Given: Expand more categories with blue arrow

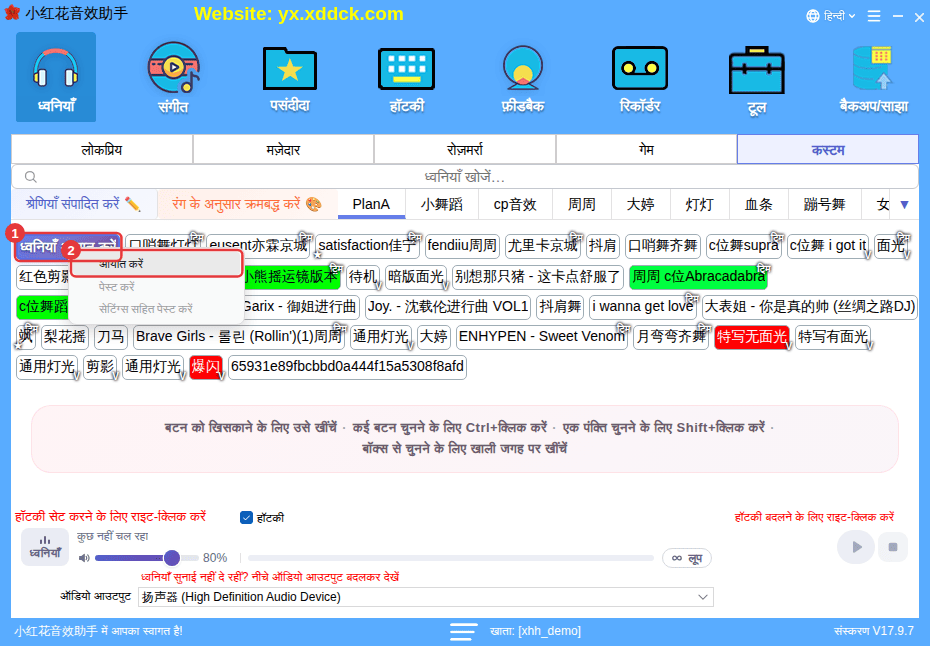Looking at the screenshot, I should (x=904, y=205).
